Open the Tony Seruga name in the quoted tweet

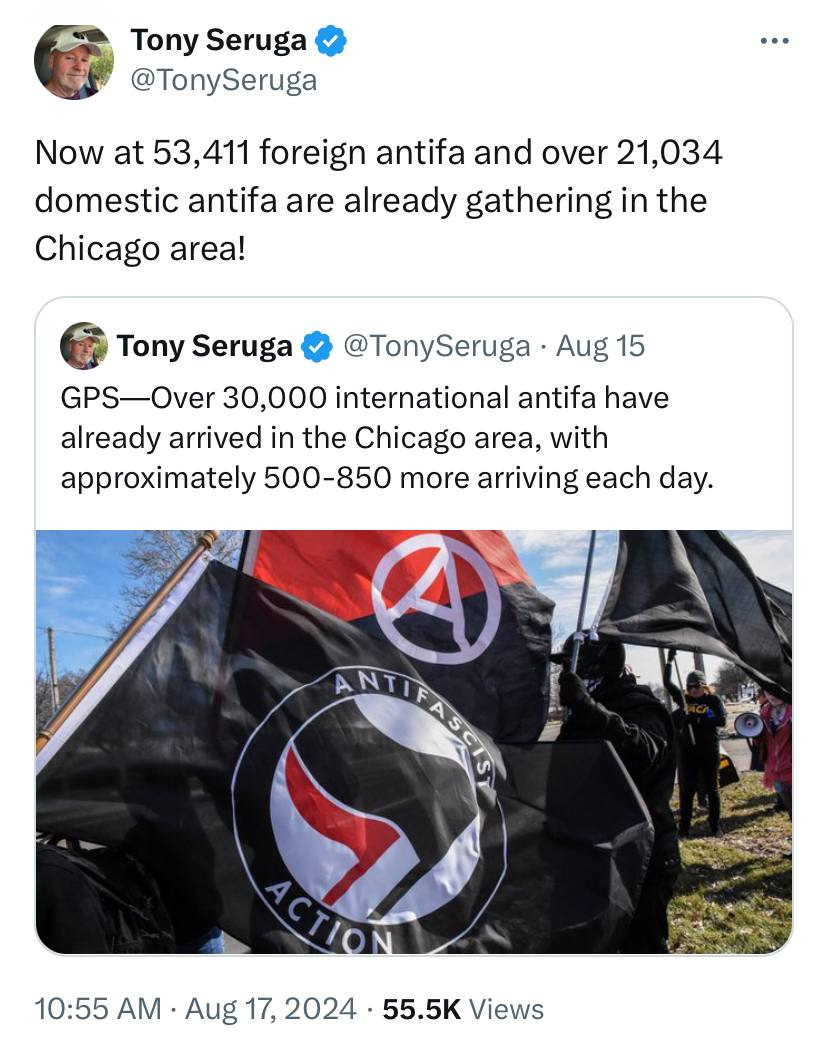(x=205, y=346)
